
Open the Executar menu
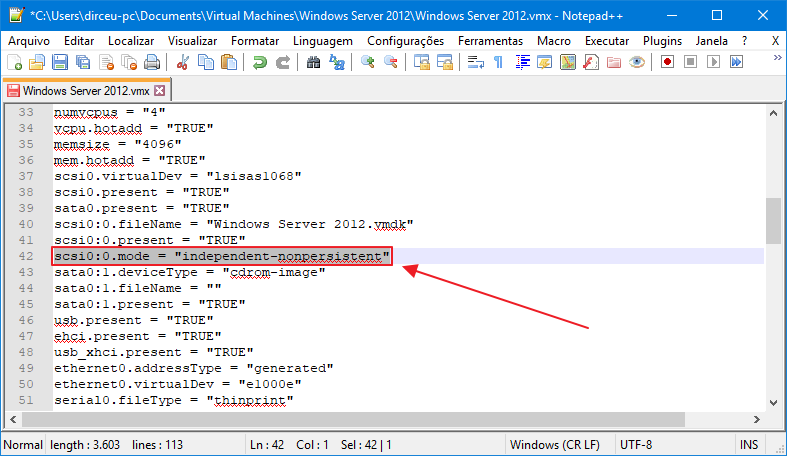point(607,41)
